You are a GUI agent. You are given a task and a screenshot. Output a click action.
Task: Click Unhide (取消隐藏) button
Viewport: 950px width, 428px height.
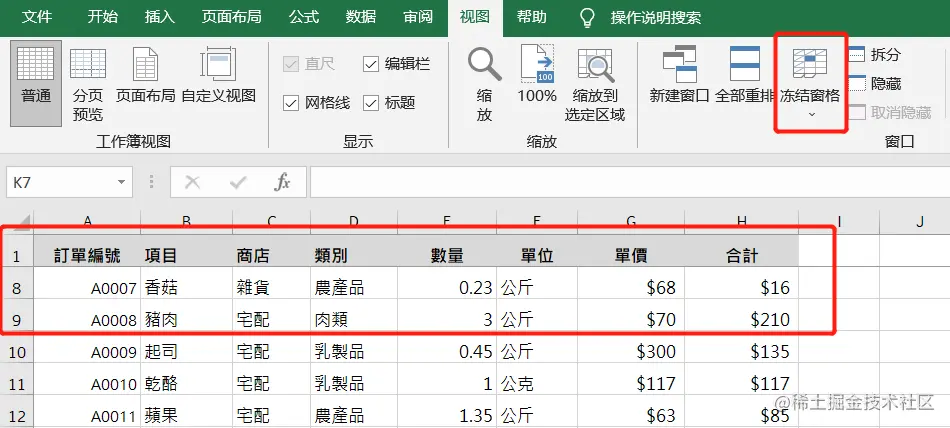coord(890,112)
